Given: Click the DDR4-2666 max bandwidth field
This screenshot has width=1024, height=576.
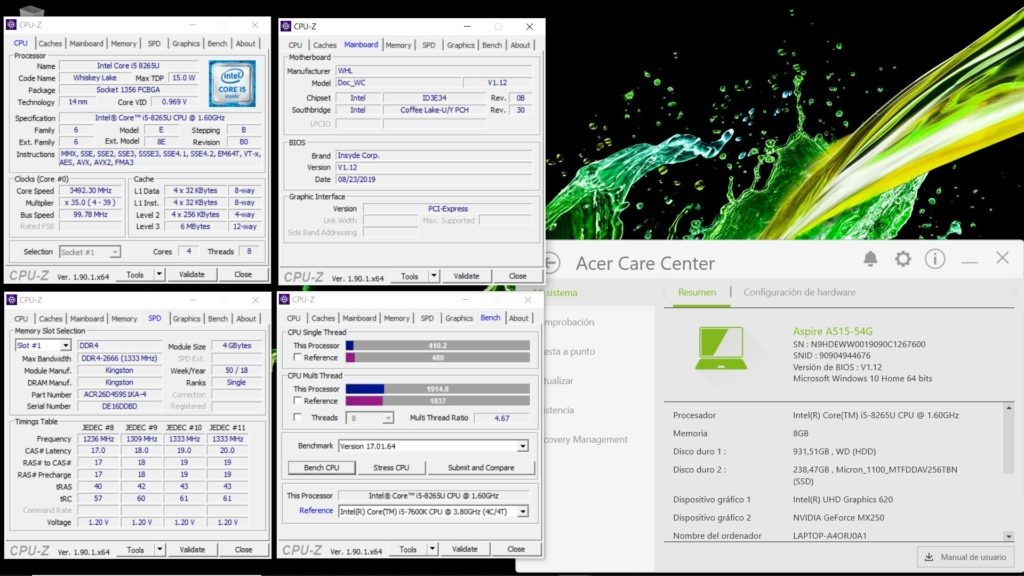Looking at the screenshot, I should [120, 359].
